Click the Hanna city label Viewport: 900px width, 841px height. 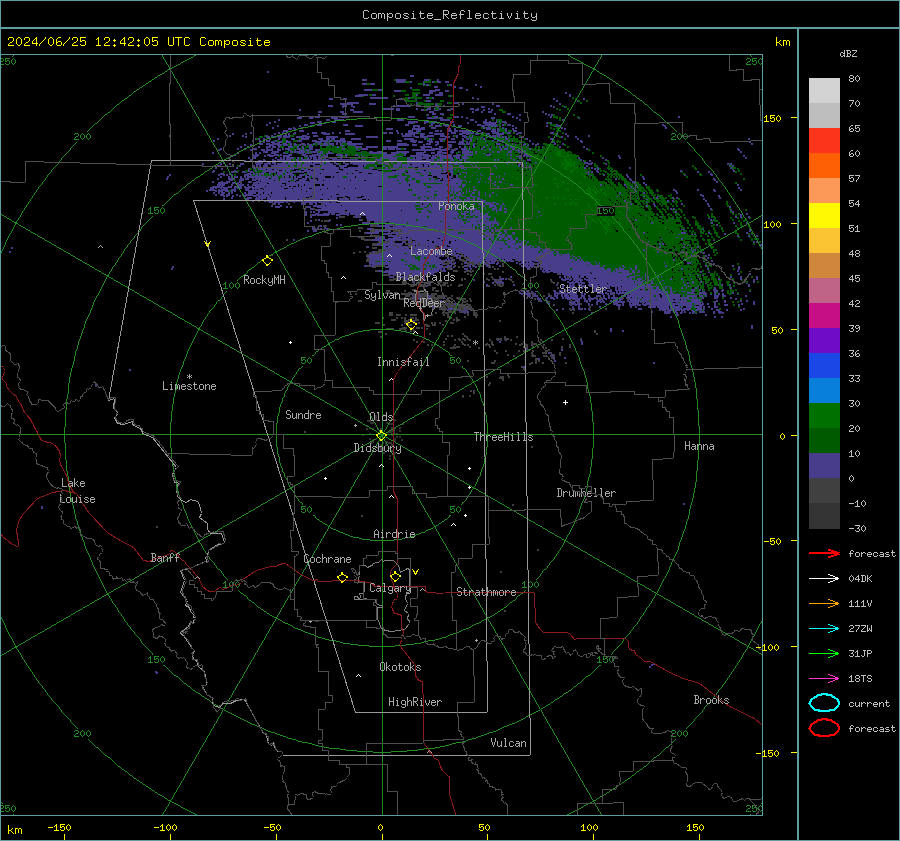pyautogui.click(x=699, y=446)
